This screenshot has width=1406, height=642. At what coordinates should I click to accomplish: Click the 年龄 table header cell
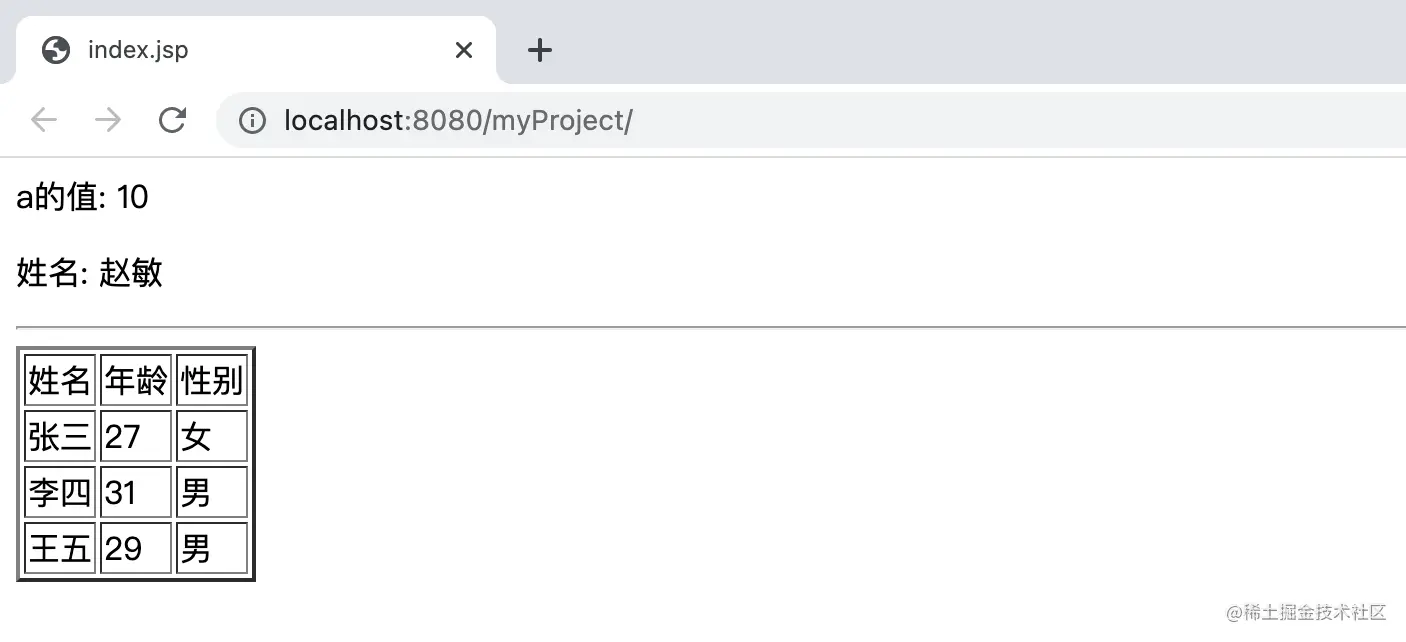pyautogui.click(x=136, y=380)
